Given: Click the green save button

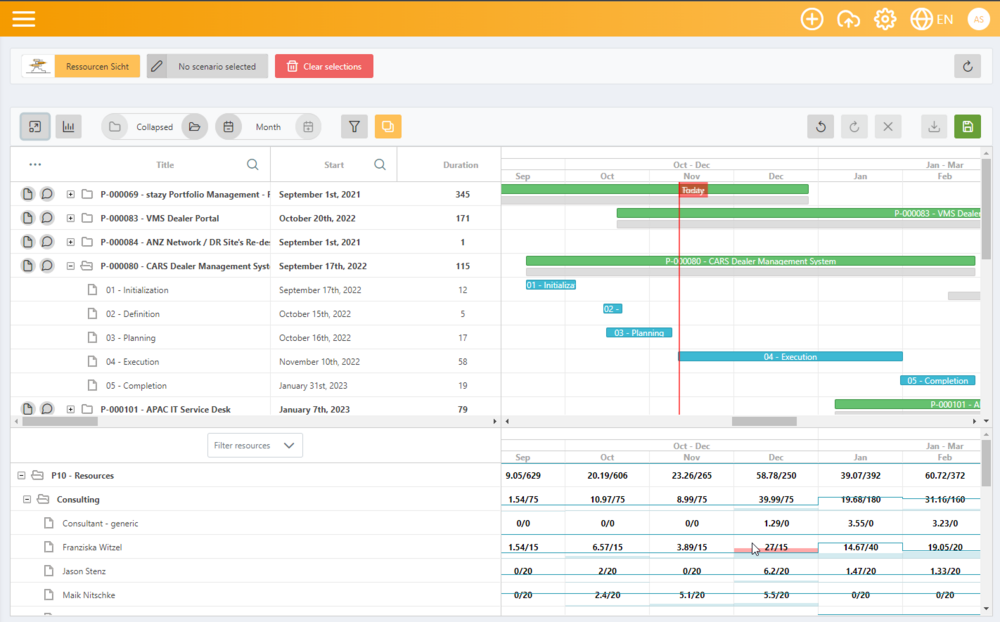Looking at the screenshot, I should 966,127.
